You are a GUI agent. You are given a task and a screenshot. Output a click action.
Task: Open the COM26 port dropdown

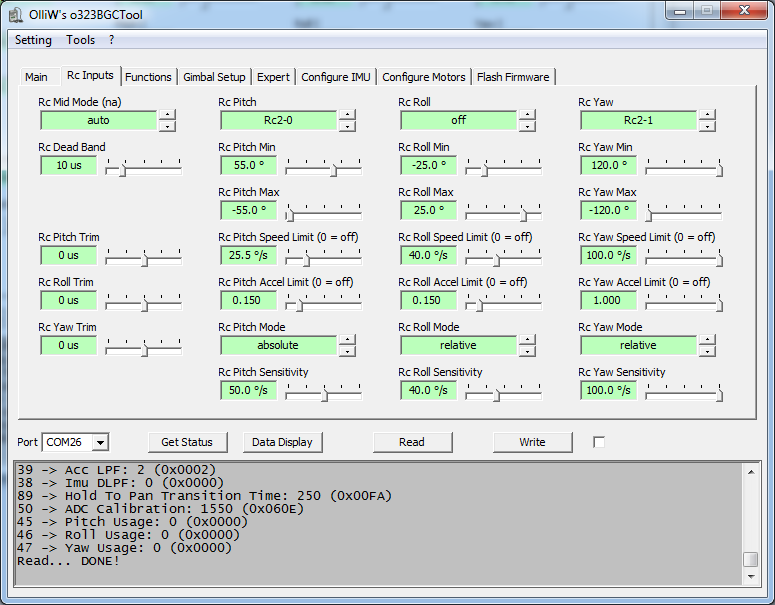[100, 442]
